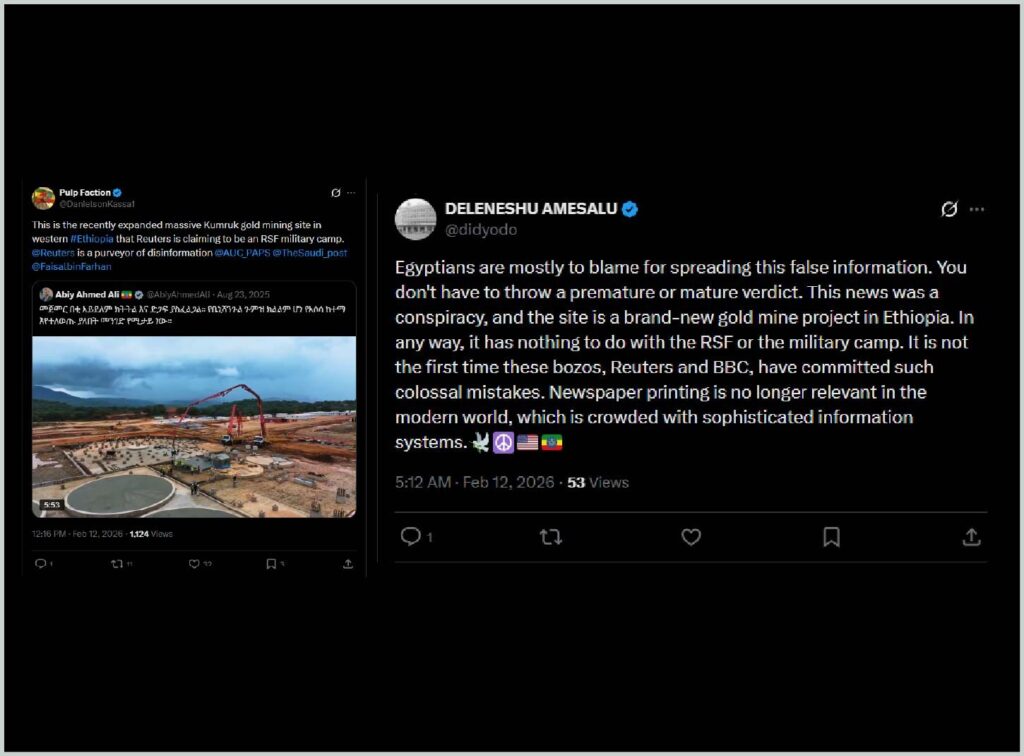The height and width of the screenshot is (756, 1024).
Task: Open Grok icon on DELENESHU AMESALU's tweet
Action: point(949,209)
